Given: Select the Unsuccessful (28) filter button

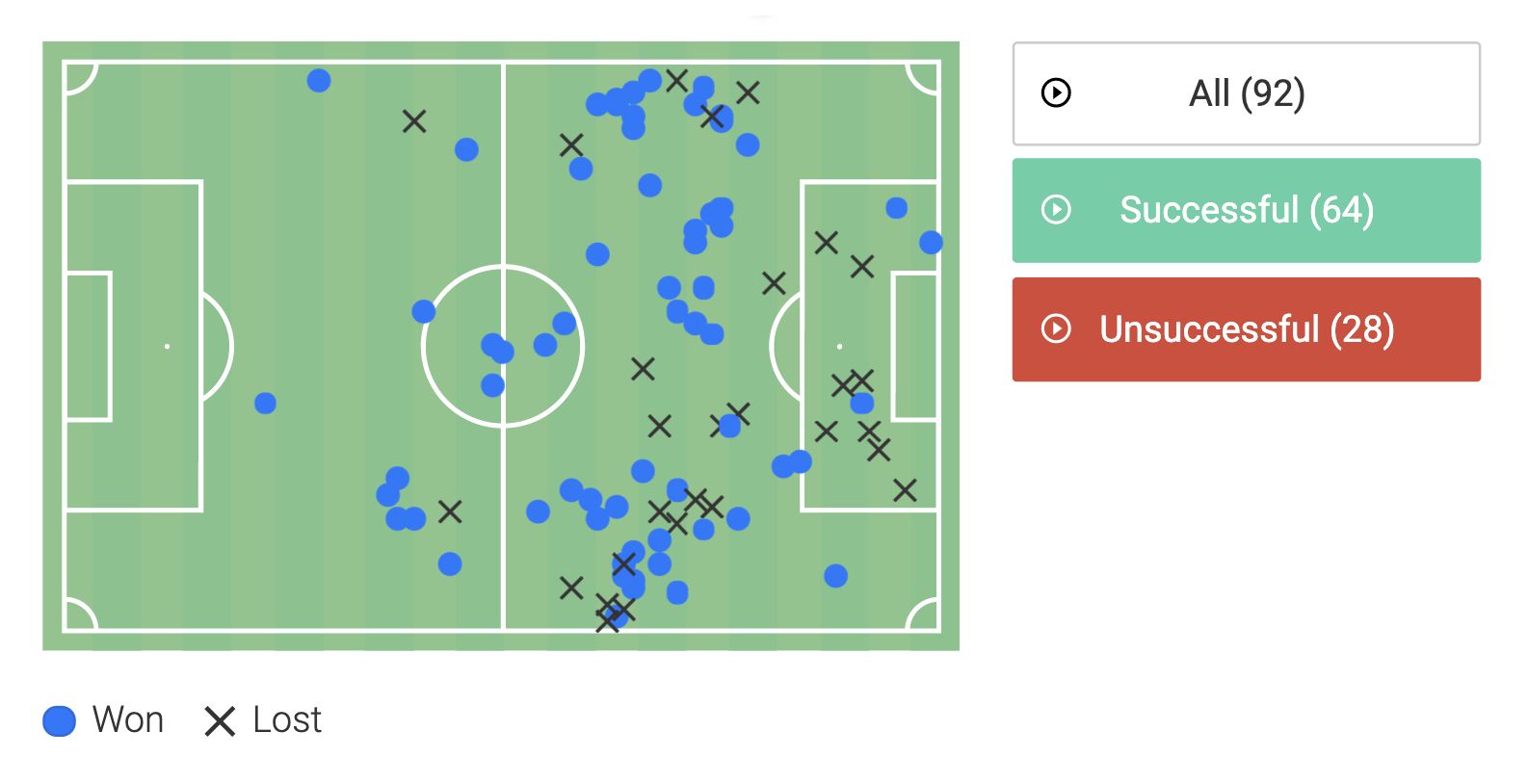Looking at the screenshot, I should click(x=1246, y=329).
